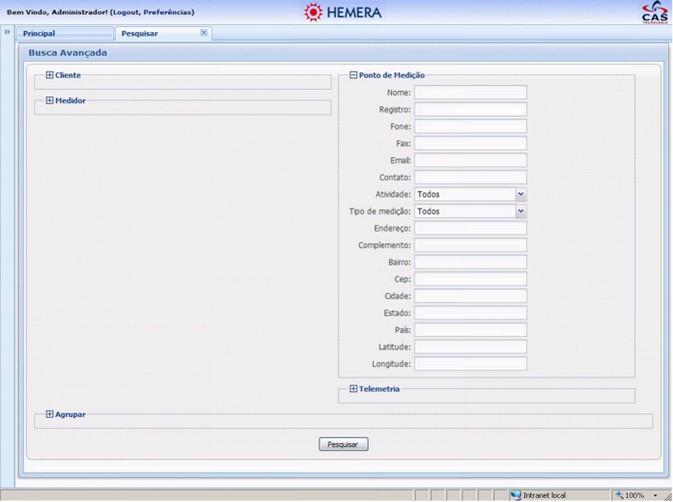Open the Tipo de medição dropdown
Viewport: 673px width, 502px height.
pos(520,212)
